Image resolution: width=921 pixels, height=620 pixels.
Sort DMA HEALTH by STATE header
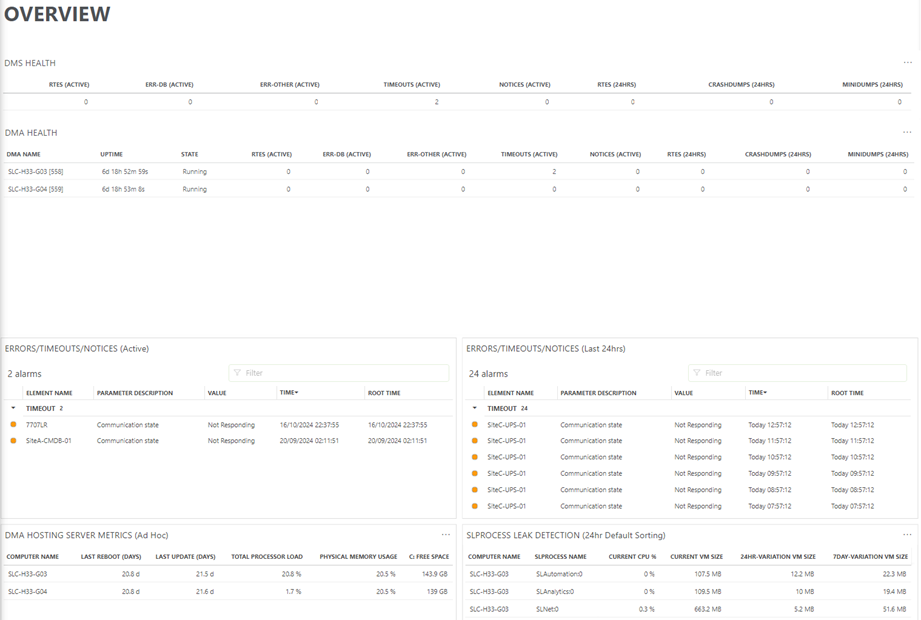190,154
